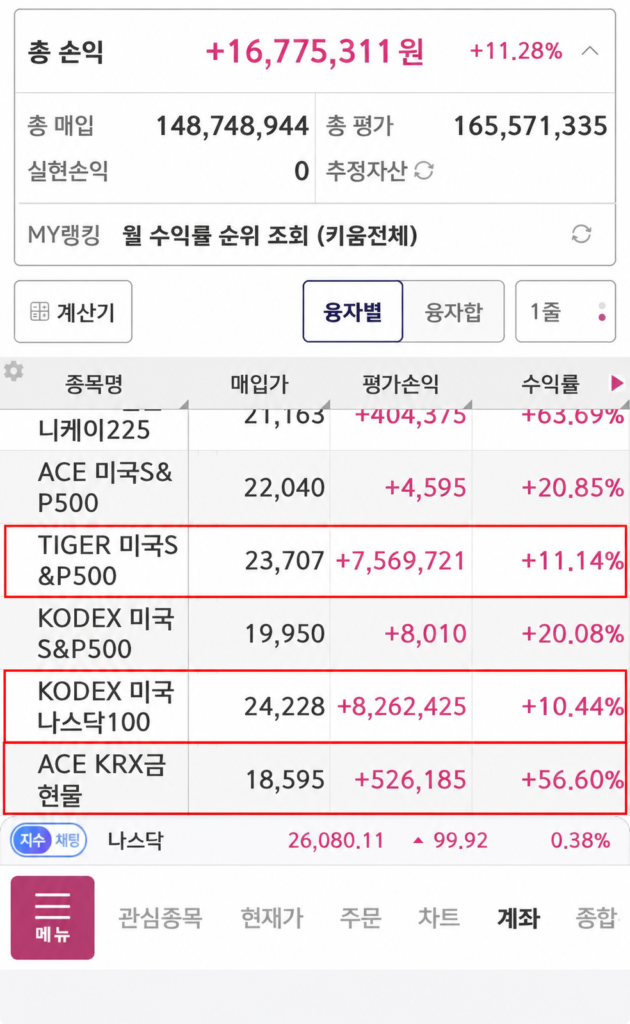Collapse the 총 손익 summary chevron
630x1024 pixels.
pyautogui.click(x=590, y=51)
